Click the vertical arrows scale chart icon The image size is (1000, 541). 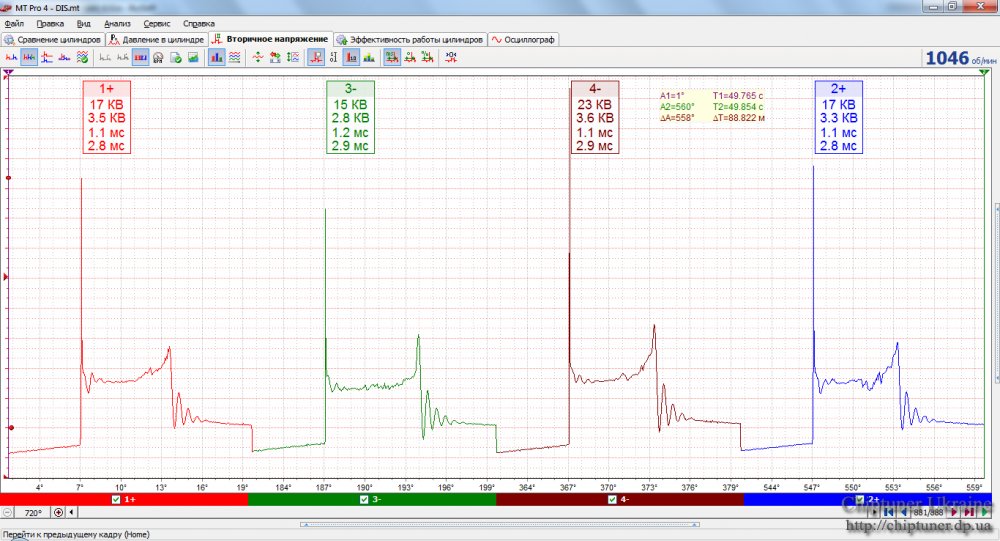click(x=293, y=57)
